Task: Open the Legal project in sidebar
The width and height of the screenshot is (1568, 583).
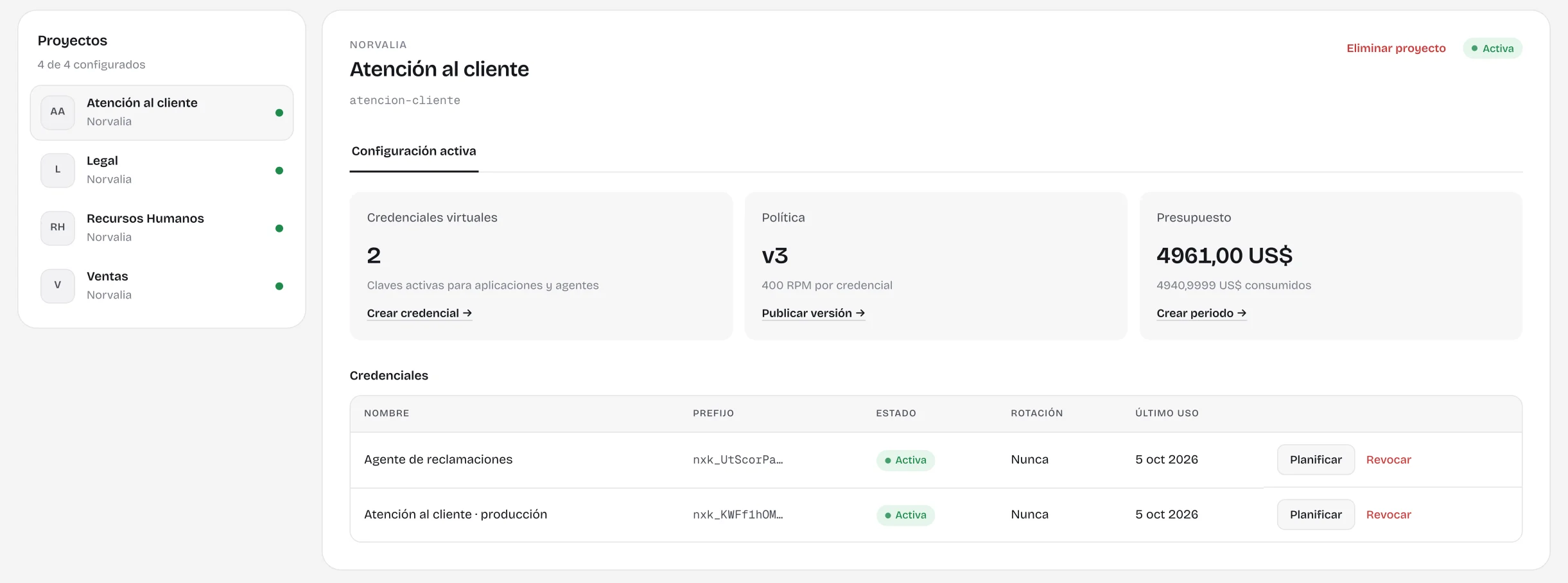Action: [162, 170]
